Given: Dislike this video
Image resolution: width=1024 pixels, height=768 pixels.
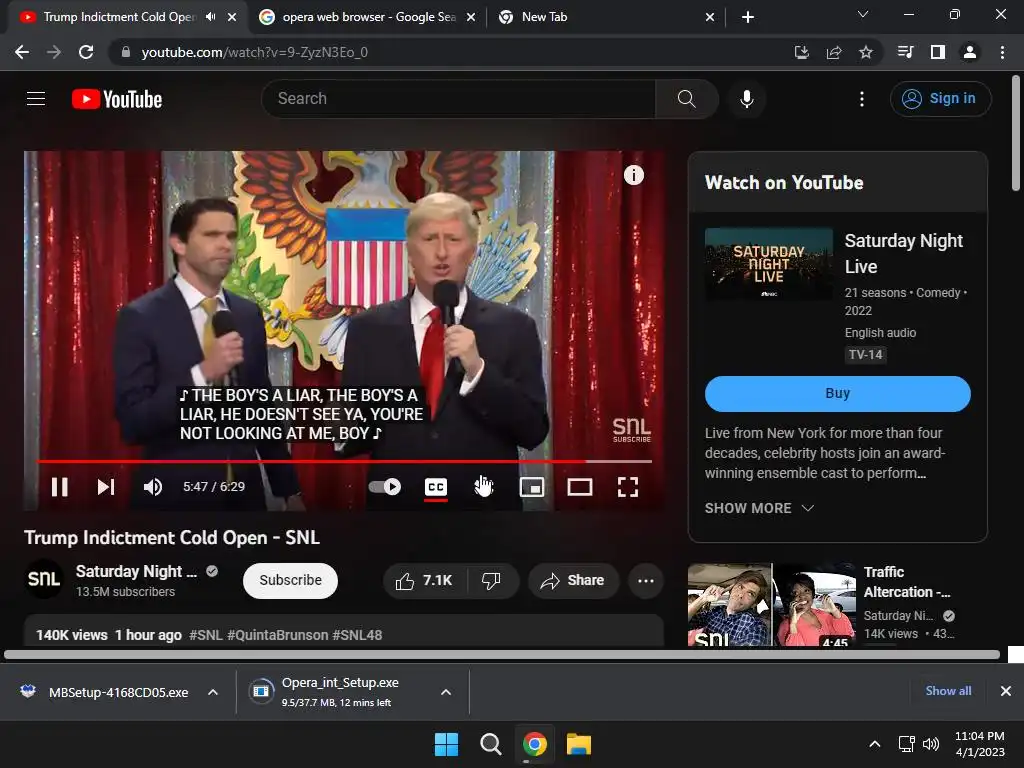Looking at the screenshot, I should point(492,581).
